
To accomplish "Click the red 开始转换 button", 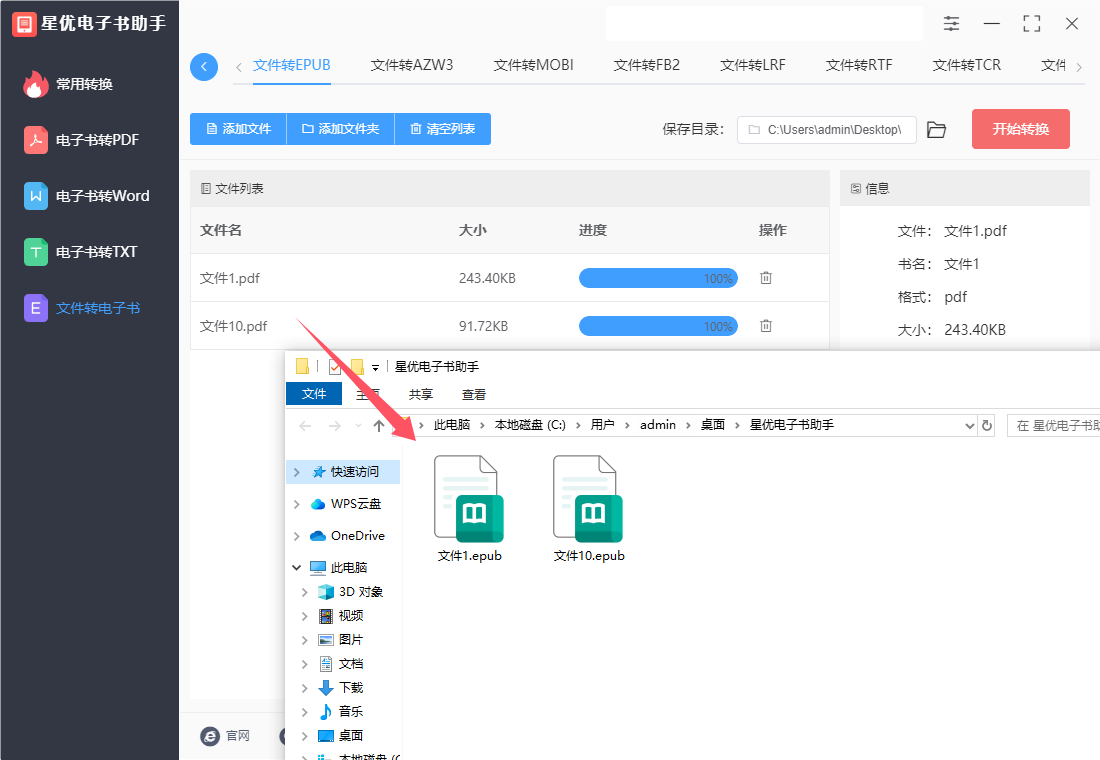I will click(1021, 129).
